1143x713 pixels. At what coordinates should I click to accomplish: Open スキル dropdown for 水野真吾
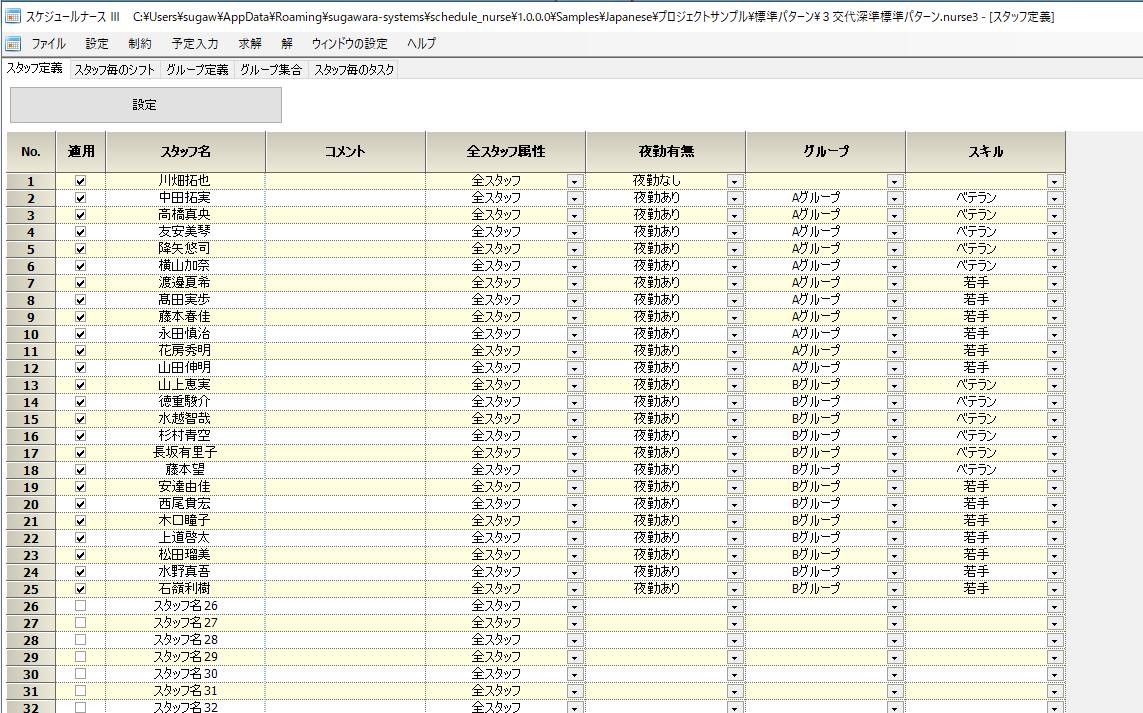[1055, 572]
